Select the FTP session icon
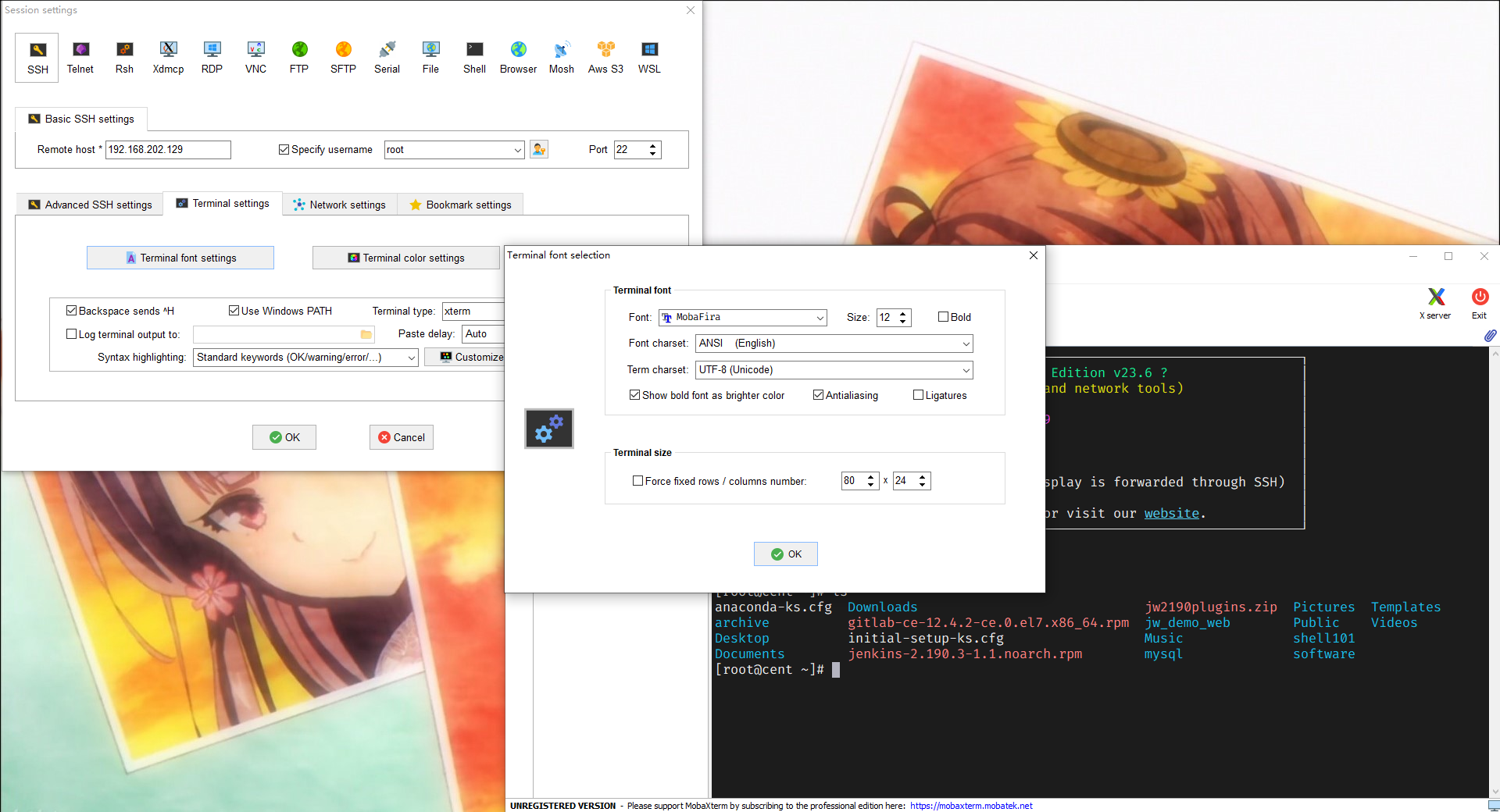The height and width of the screenshot is (812, 1500). 299,58
